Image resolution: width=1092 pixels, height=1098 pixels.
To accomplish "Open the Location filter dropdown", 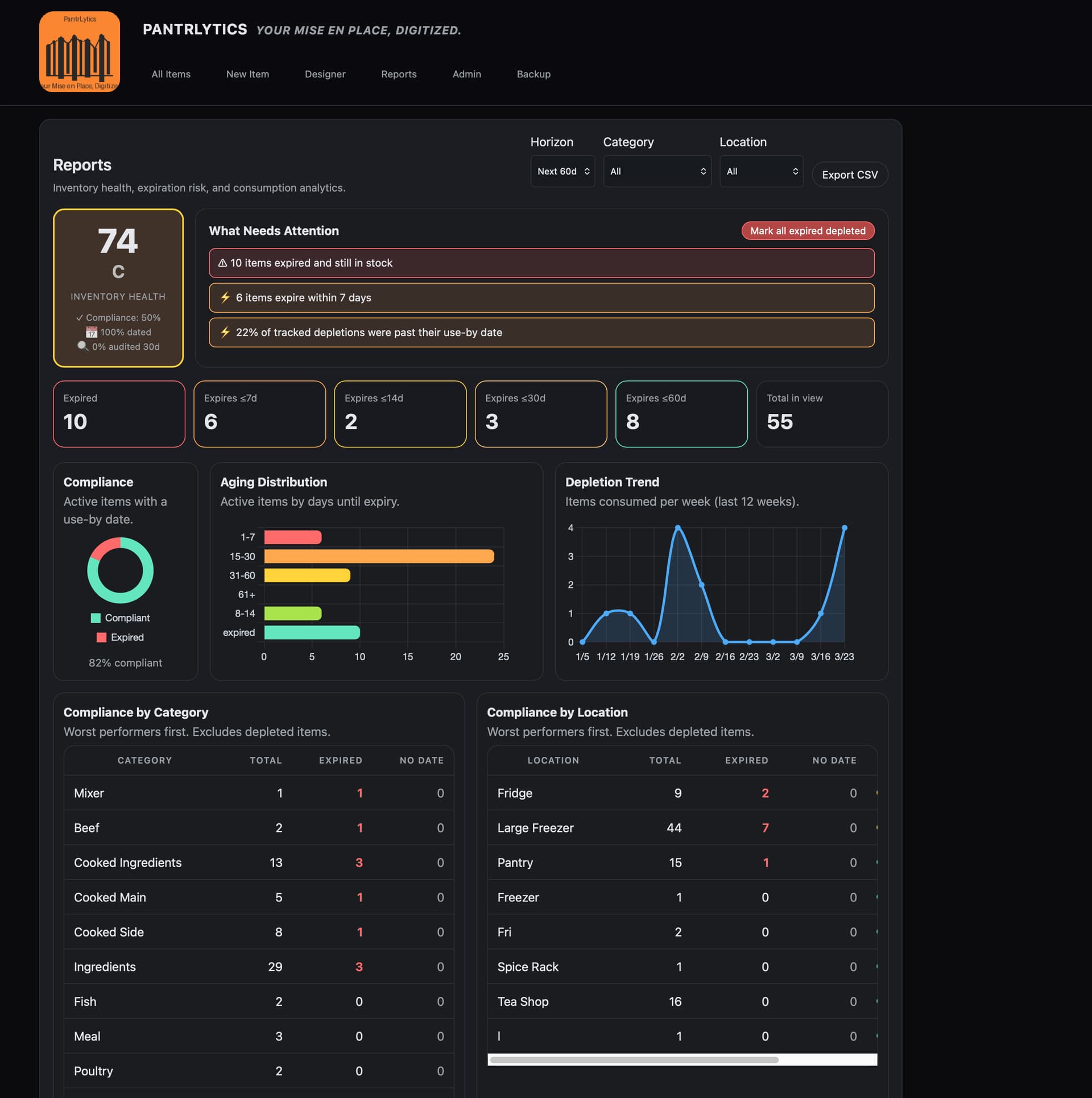I will pyautogui.click(x=761, y=171).
